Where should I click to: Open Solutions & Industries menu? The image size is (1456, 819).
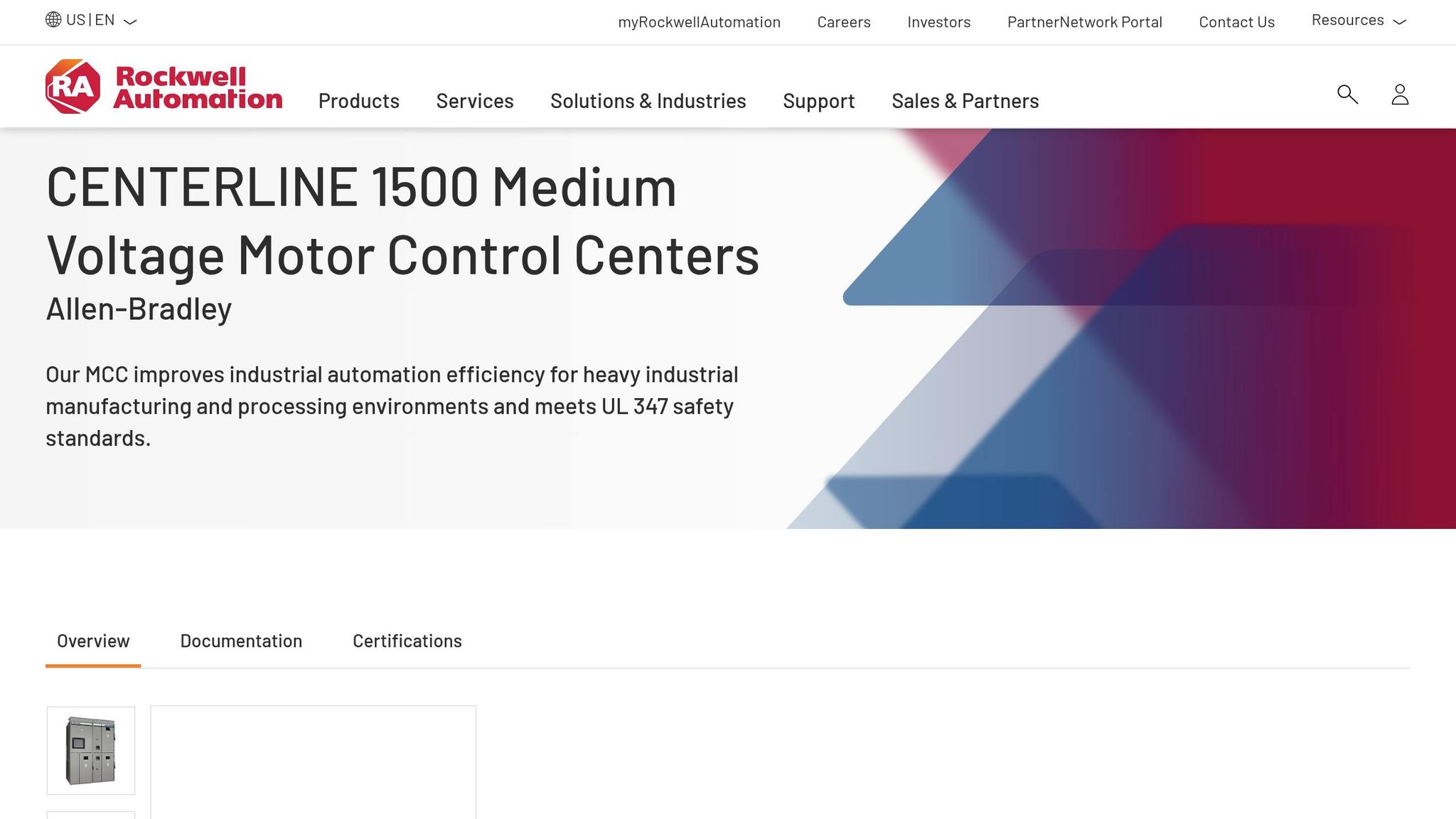point(648,101)
